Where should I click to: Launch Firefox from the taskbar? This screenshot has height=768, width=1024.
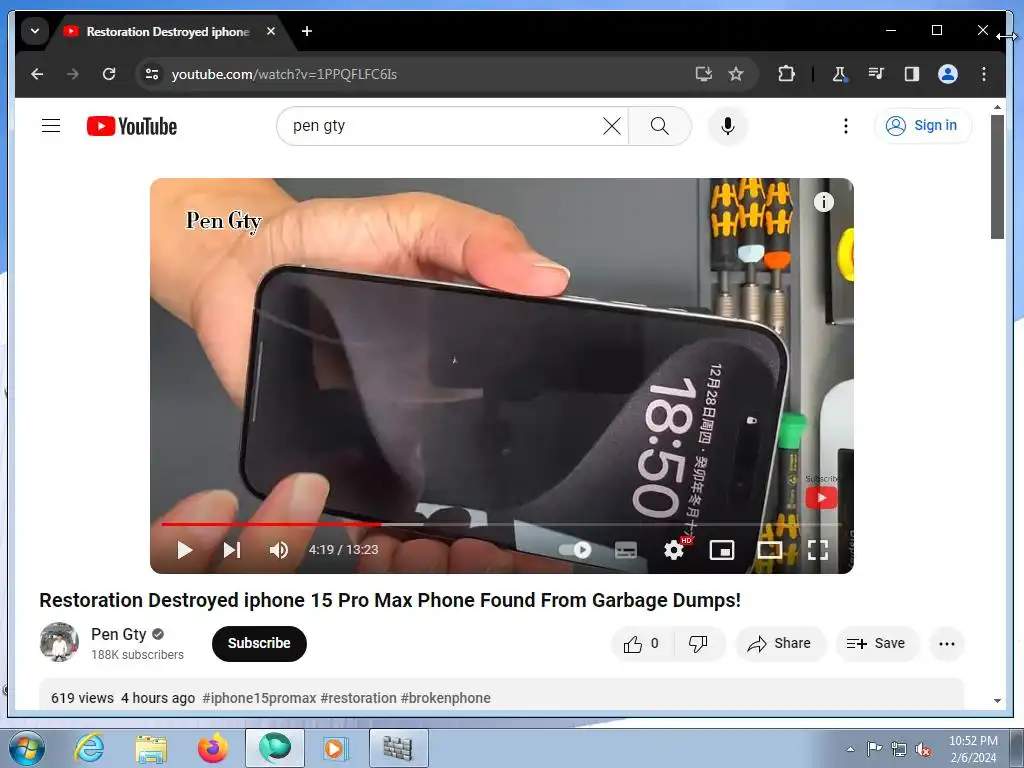[x=213, y=748]
